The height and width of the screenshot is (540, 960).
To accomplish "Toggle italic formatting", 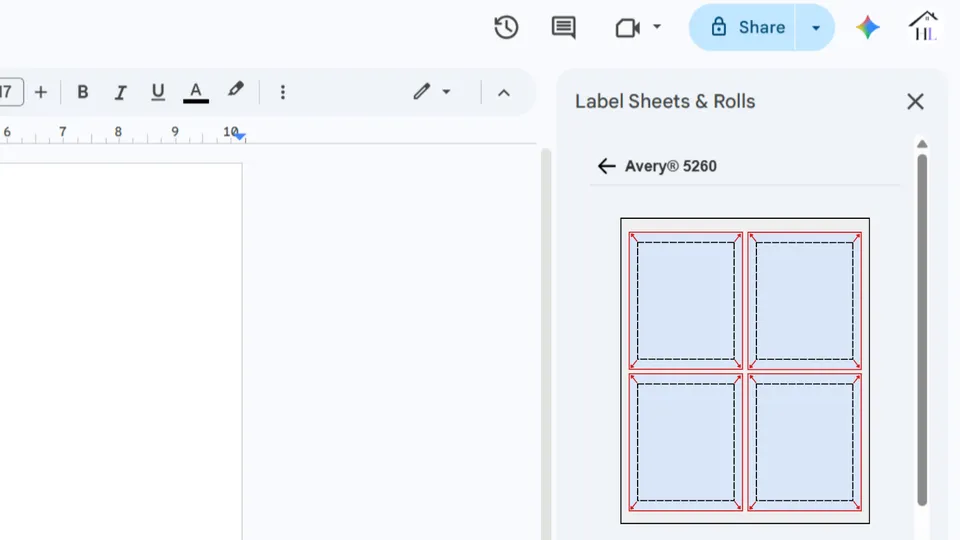I will (x=121, y=92).
